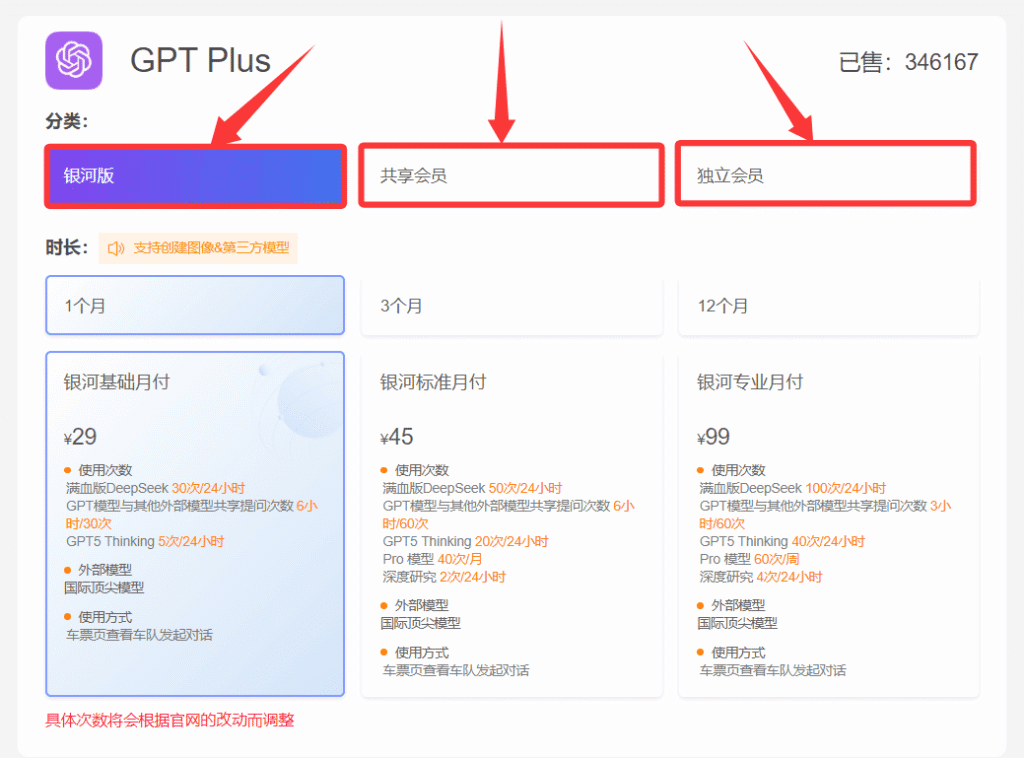This screenshot has height=758, width=1024.
Task: Choose the 12个月 duration option
Action: tap(828, 306)
